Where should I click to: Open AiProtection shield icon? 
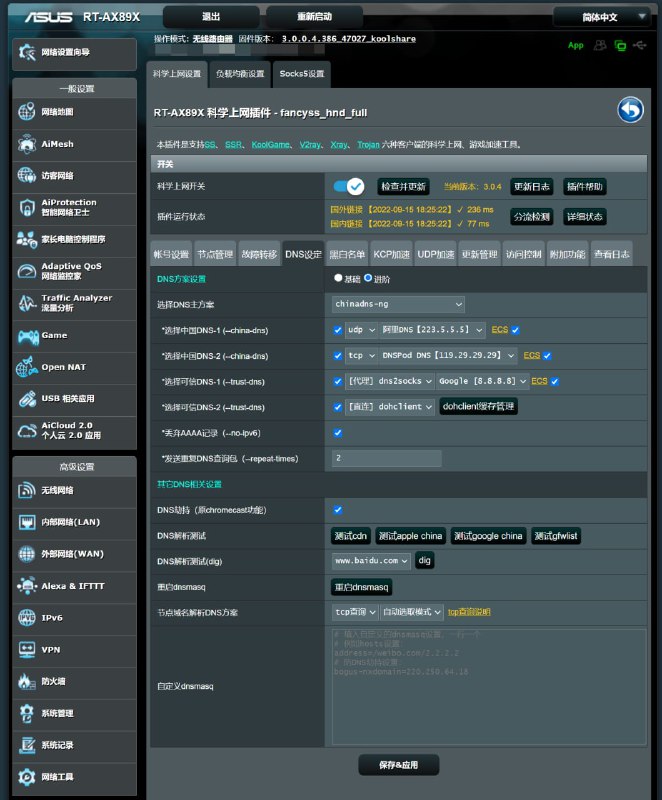click(27, 208)
